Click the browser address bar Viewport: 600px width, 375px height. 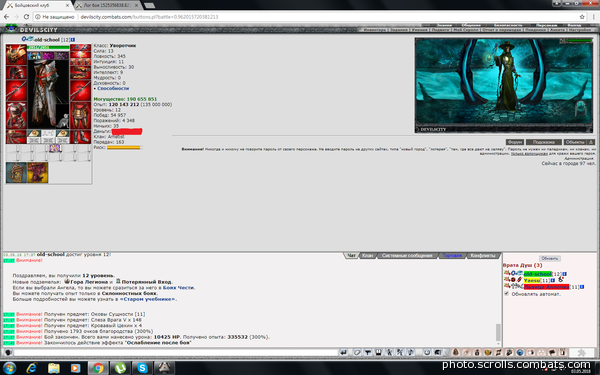pos(306,17)
